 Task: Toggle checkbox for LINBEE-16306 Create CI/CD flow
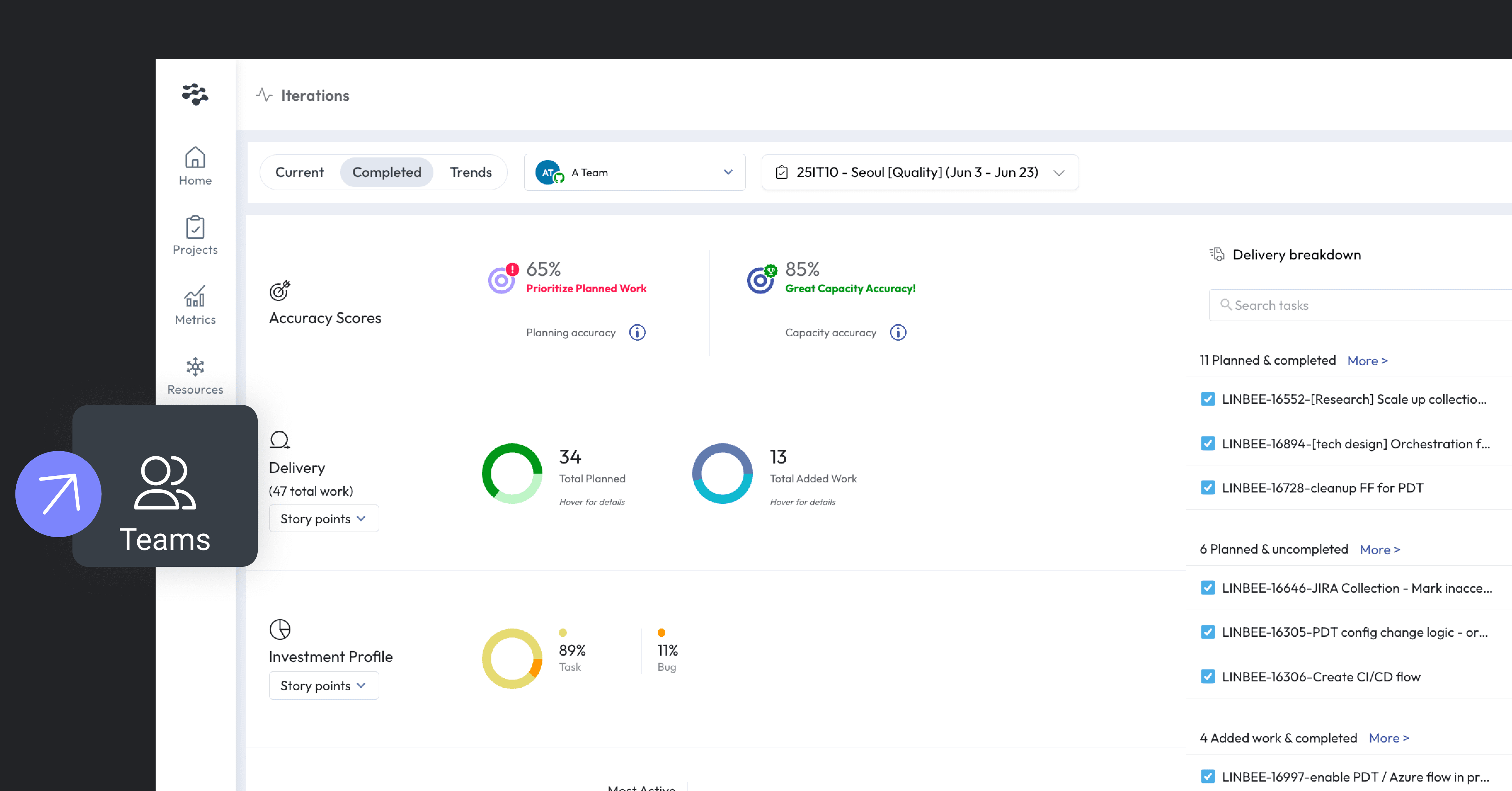[1207, 677]
